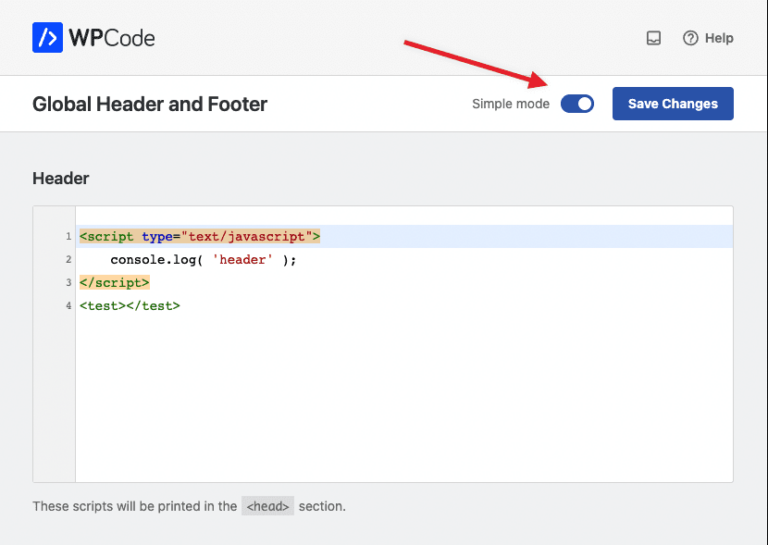Click the Help question mark icon
The height and width of the screenshot is (545, 768).
pyautogui.click(x=690, y=38)
